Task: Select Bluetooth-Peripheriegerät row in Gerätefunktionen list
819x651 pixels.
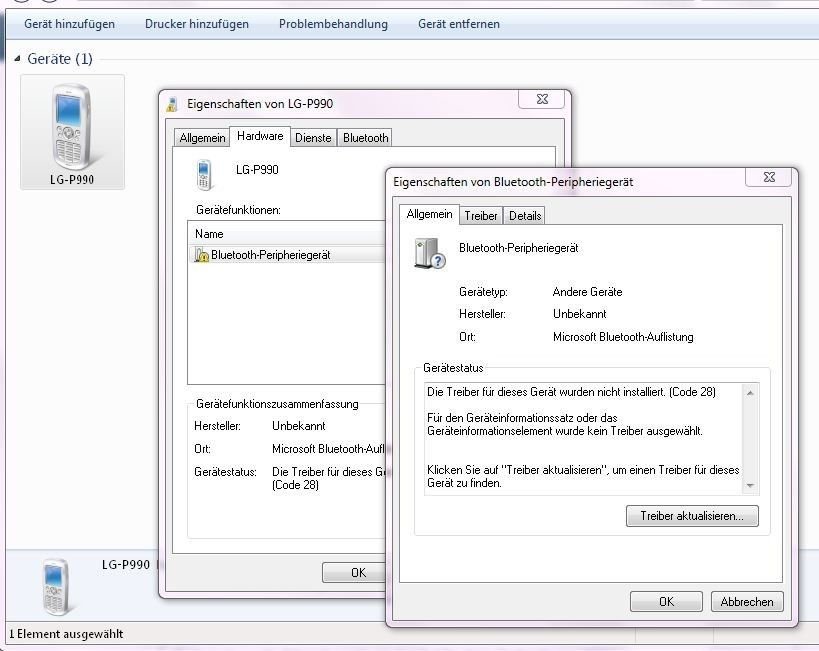Action: click(x=287, y=255)
